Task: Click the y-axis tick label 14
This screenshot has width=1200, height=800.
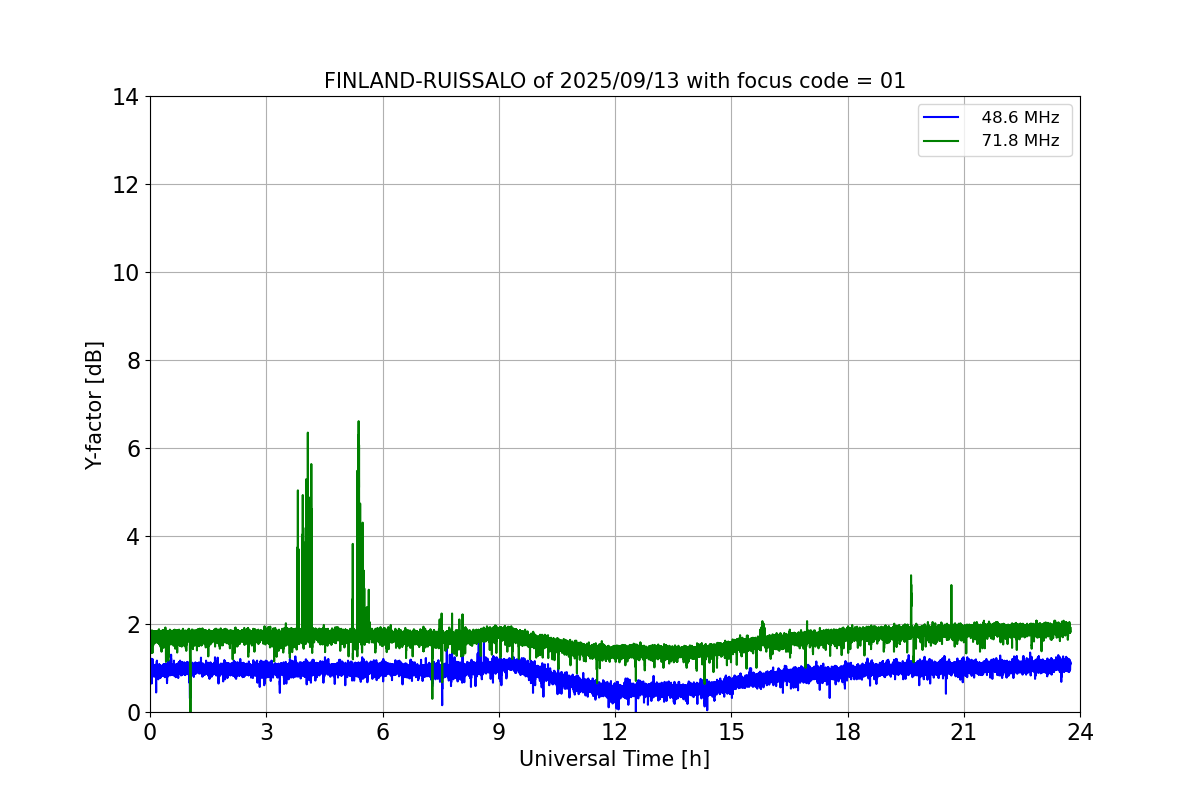Action: coord(125,97)
